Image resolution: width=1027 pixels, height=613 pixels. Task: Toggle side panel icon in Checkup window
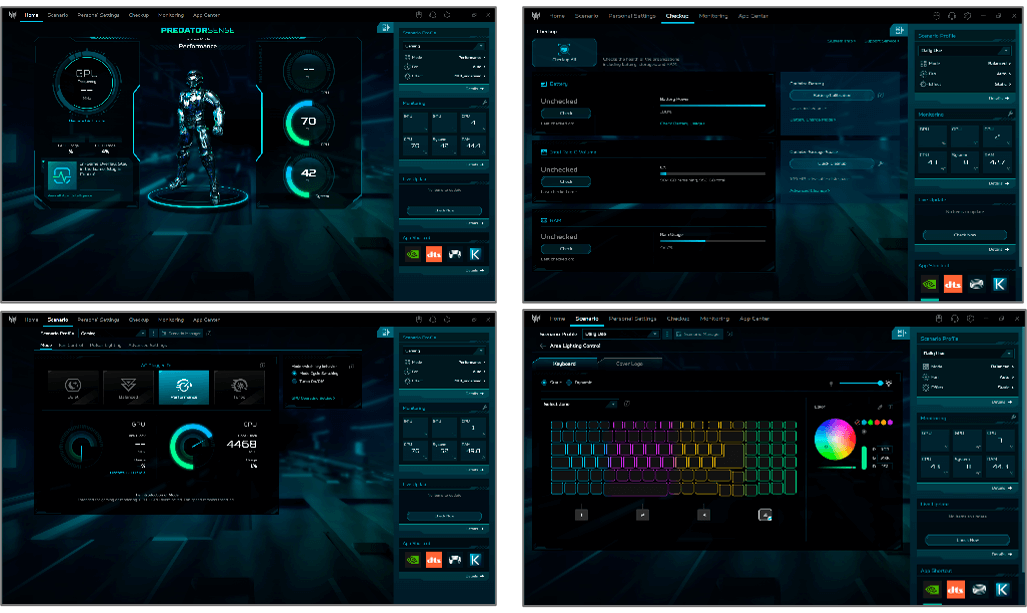pyautogui.click(x=899, y=31)
